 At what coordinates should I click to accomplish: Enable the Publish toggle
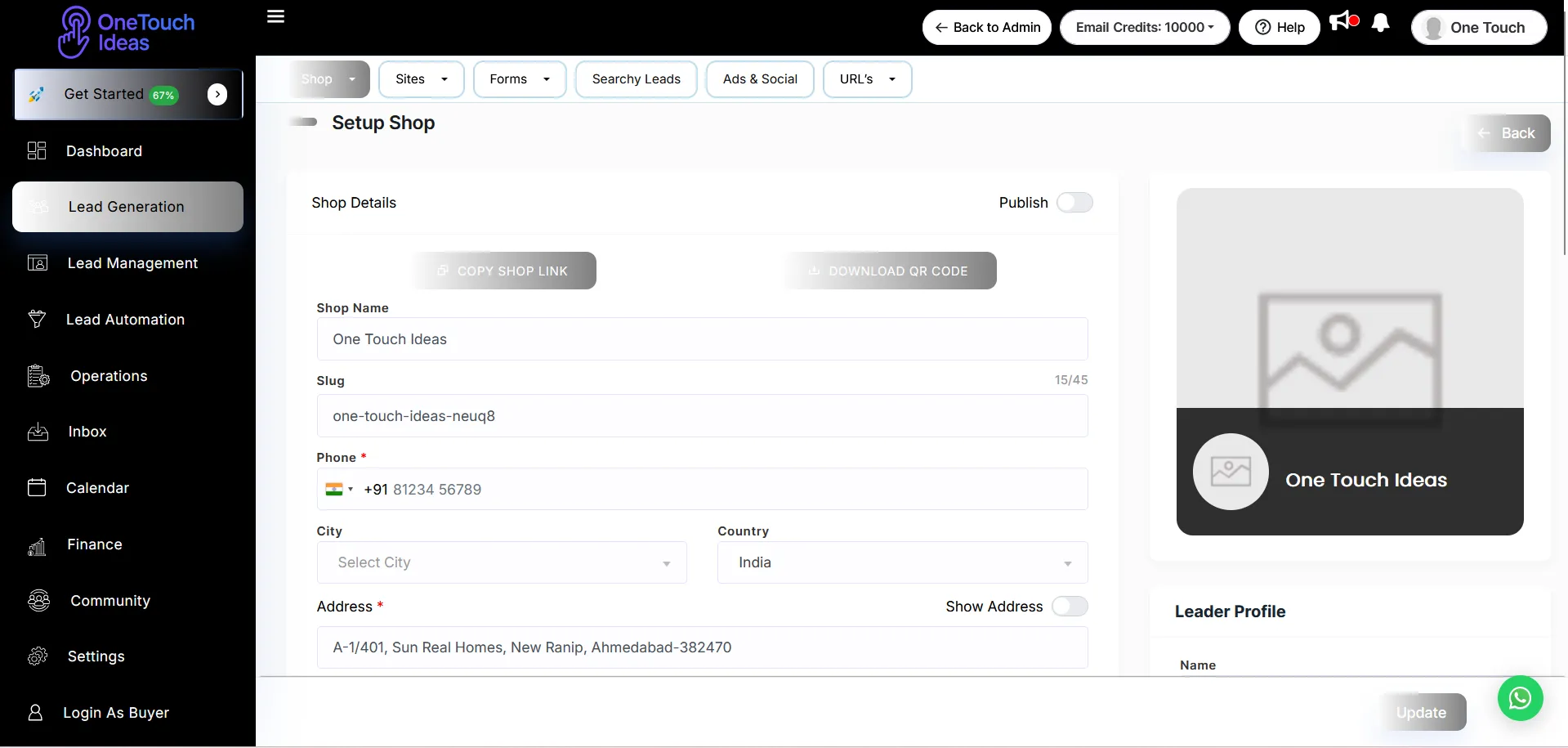pyautogui.click(x=1074, y=203)
